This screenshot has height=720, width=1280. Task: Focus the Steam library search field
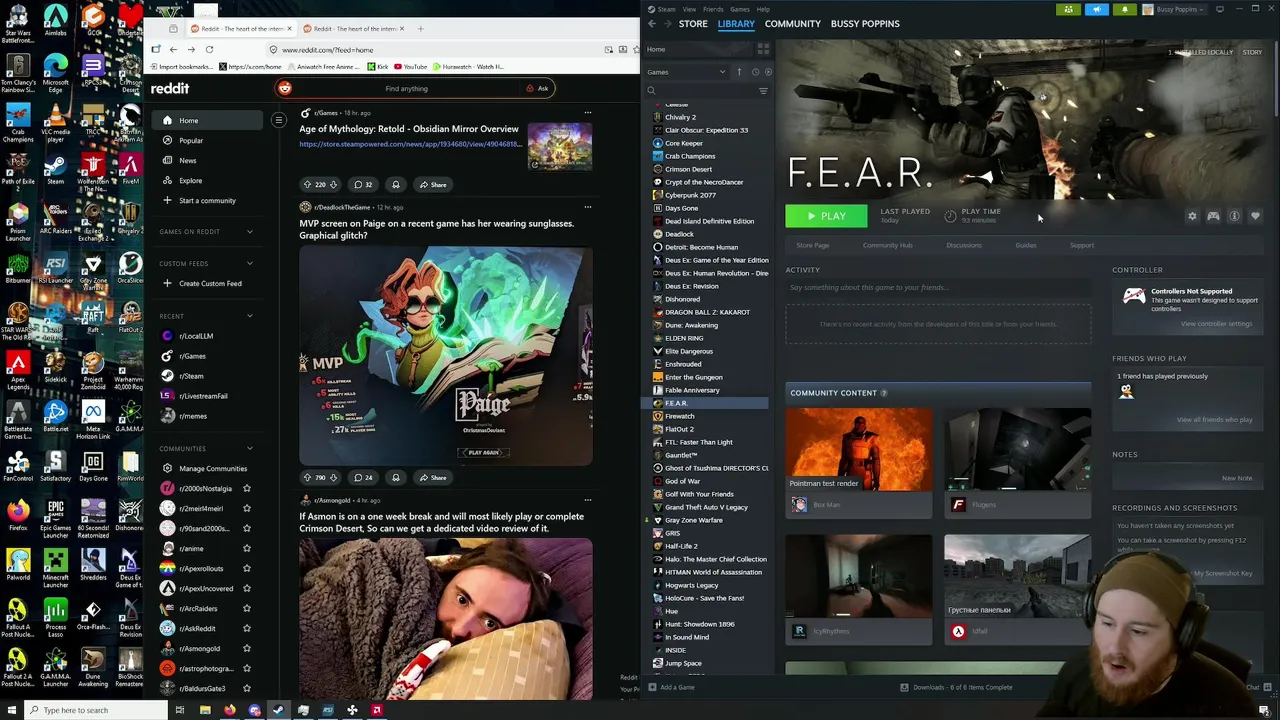pyautogui.click(x=700, y=91)
